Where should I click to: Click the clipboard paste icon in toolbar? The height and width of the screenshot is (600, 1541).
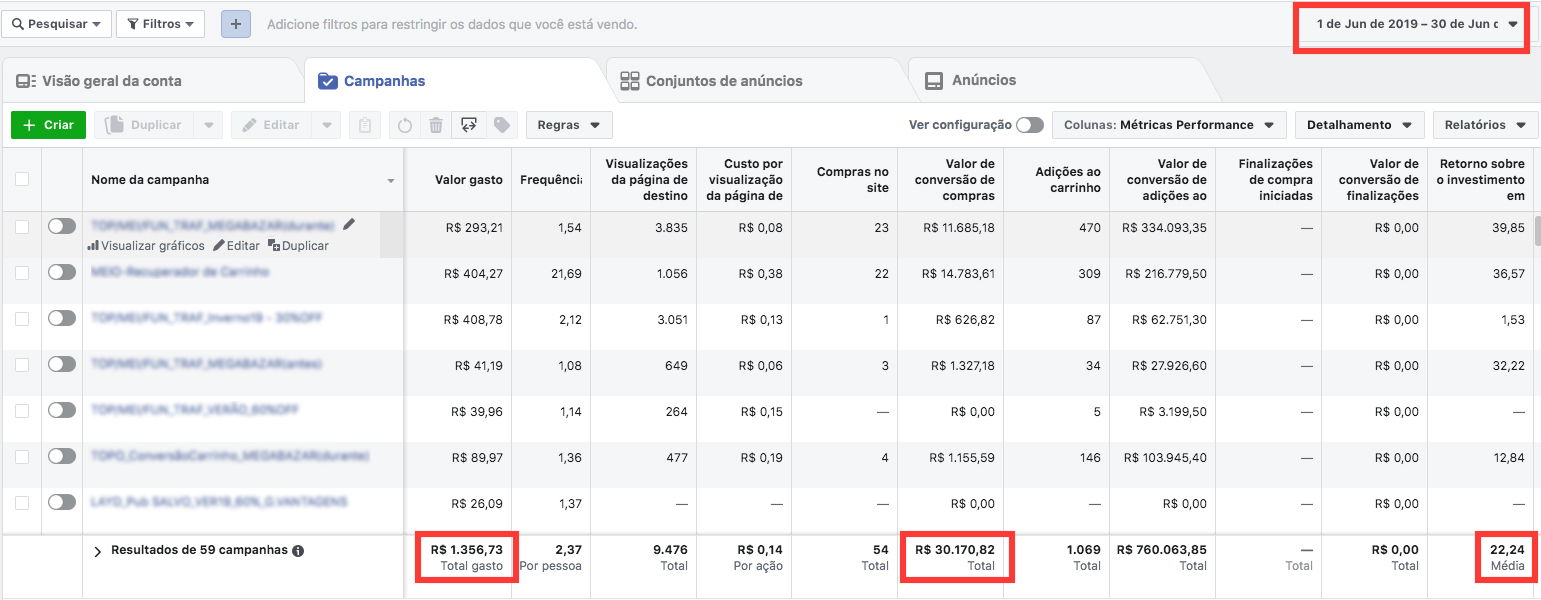click(365, 125)
